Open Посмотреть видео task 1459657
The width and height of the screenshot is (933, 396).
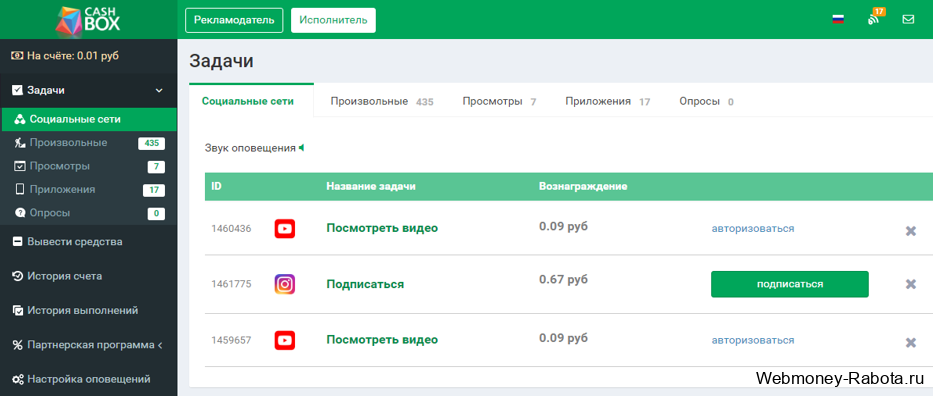tap(382, 340)
